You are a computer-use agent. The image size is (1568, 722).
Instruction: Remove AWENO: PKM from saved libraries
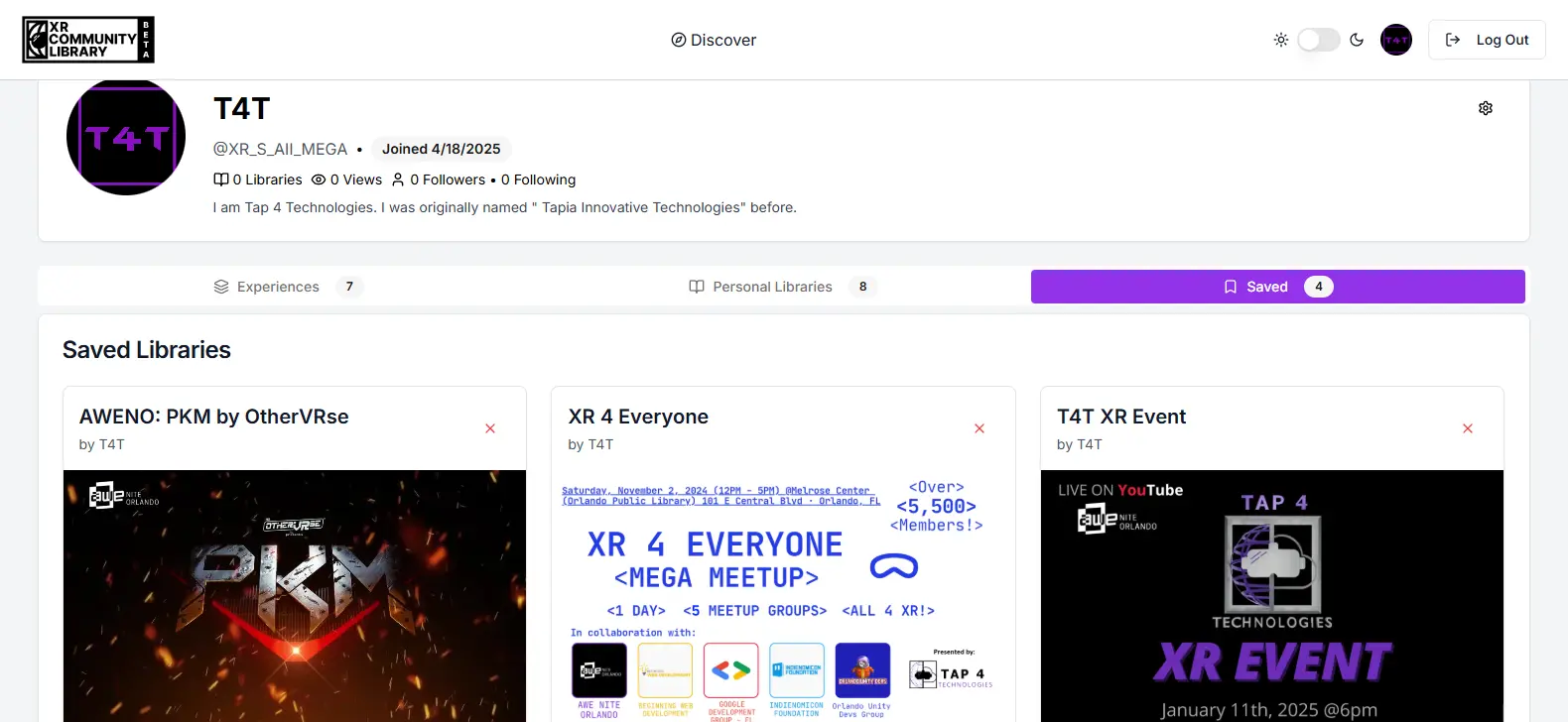(x=490, y=428)
